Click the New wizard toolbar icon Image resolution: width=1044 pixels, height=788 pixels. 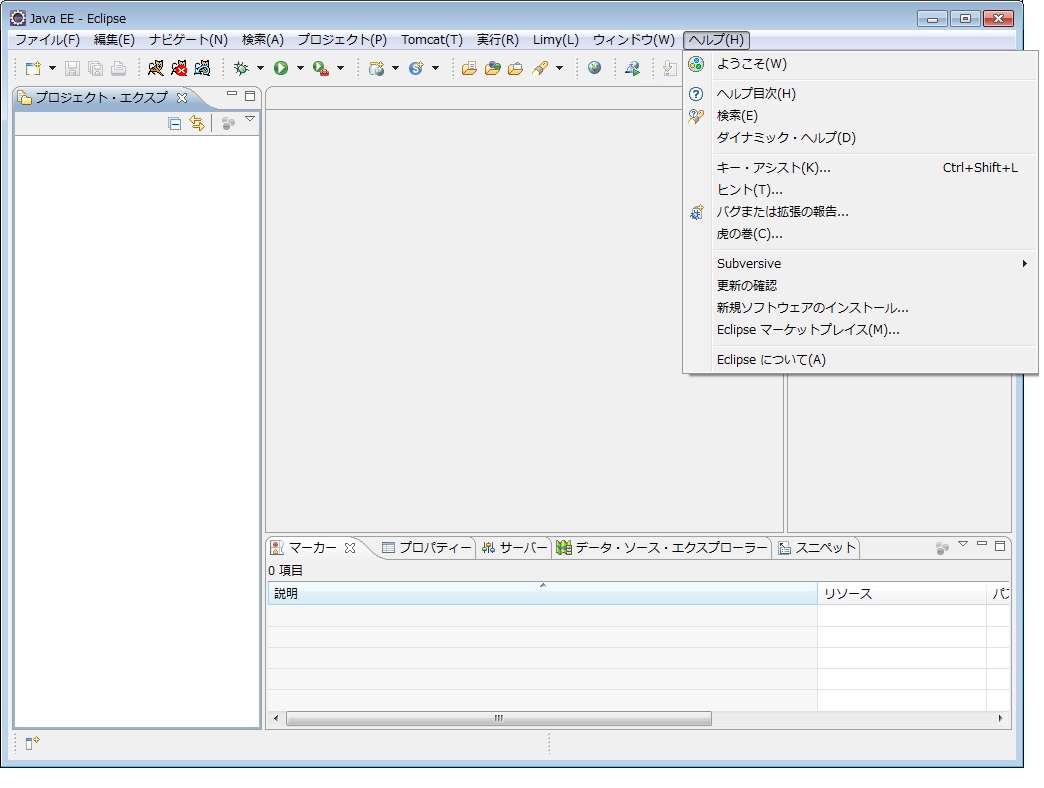33,68
